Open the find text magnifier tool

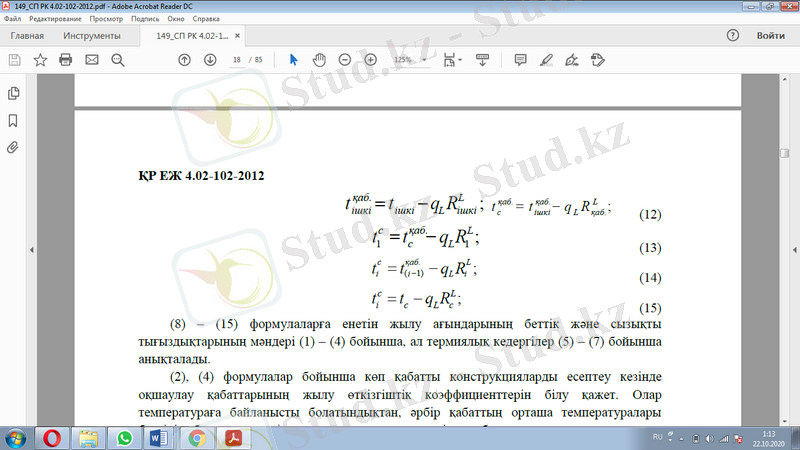(x=118, y=60)
